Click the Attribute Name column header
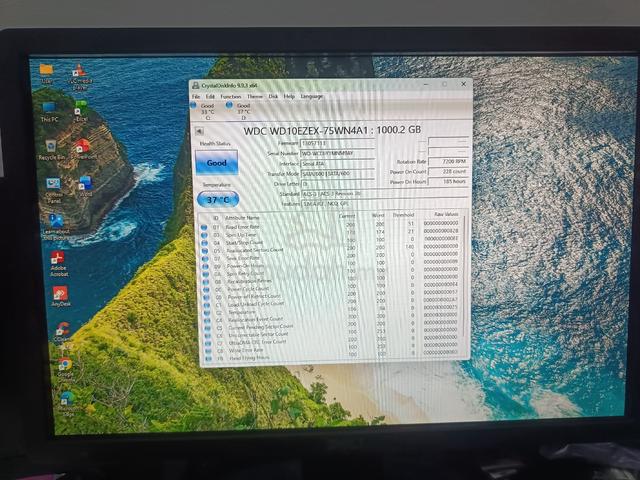 (x=242, y=218)
